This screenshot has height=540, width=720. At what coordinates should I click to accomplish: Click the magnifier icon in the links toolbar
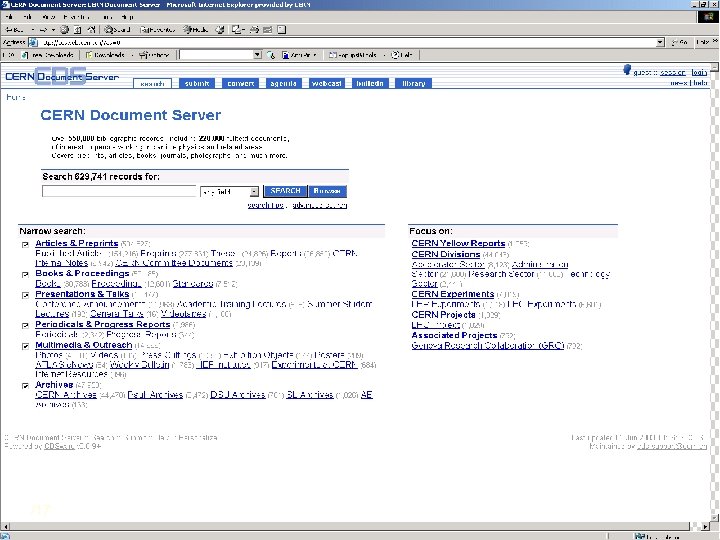tap(271, 55)
